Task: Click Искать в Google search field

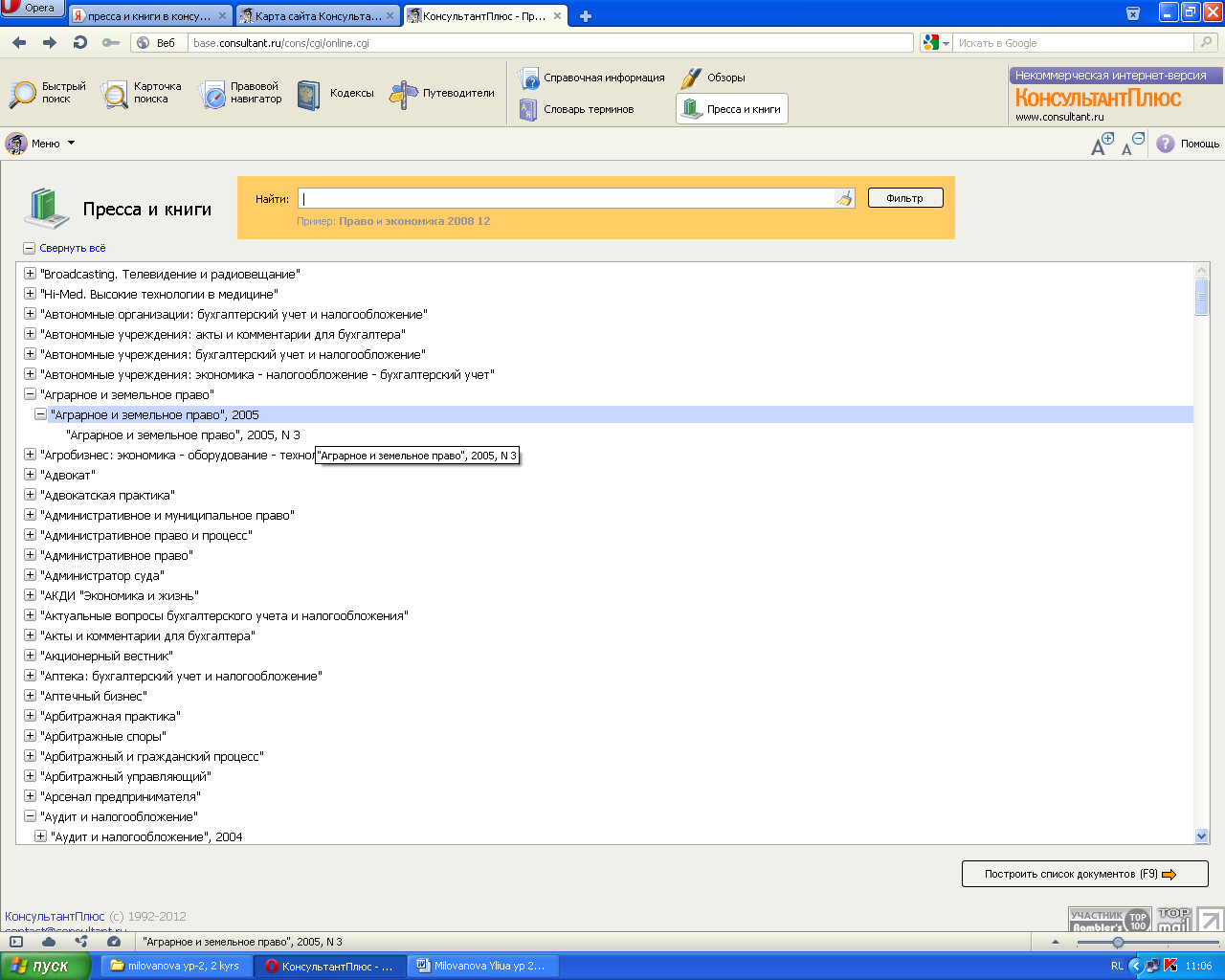Action: [x=1074, y=43]
